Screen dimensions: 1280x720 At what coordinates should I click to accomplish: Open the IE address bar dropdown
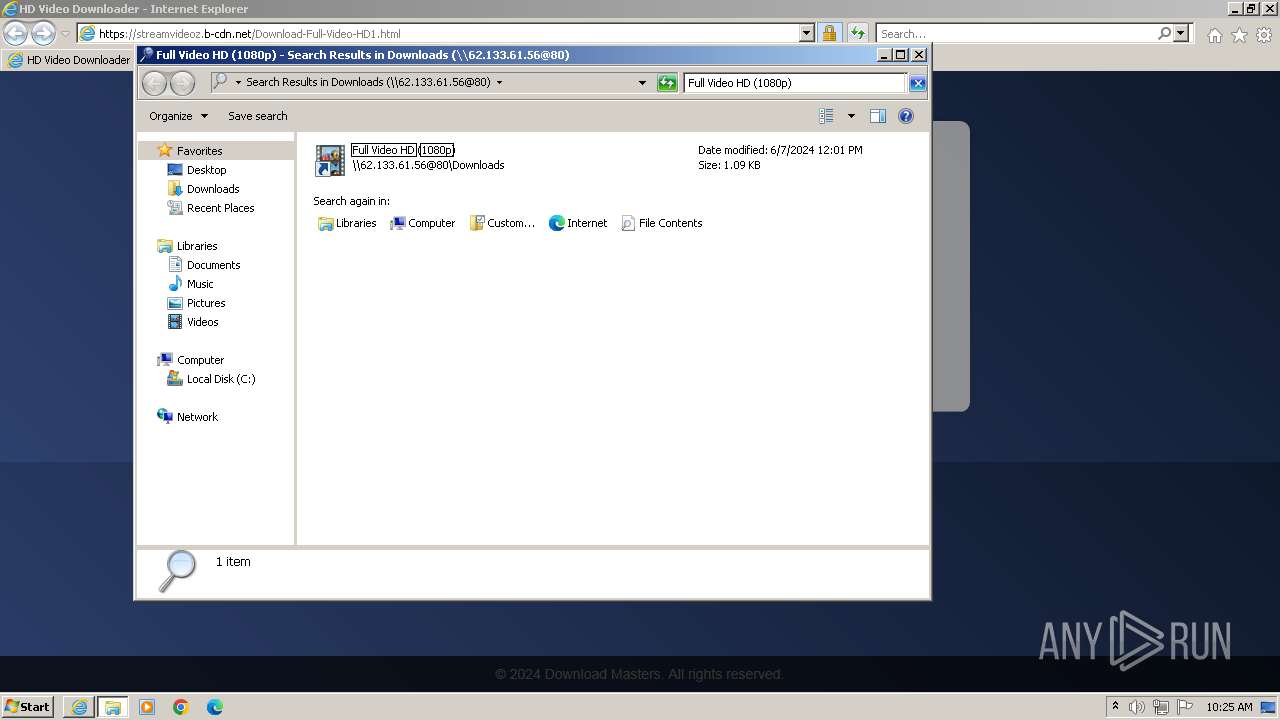(807, 34)
